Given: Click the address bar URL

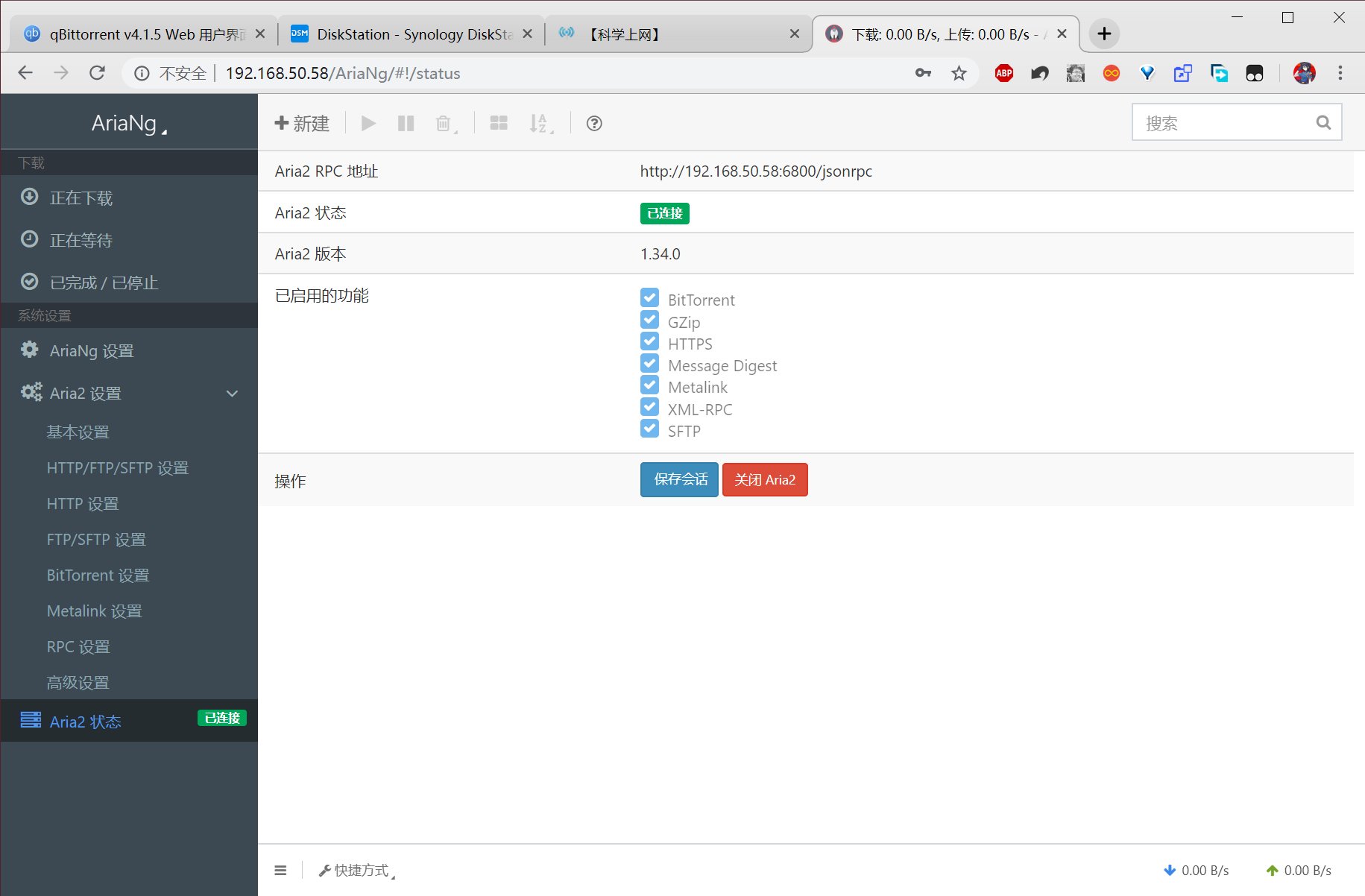Looking at the screenshot, I should pyautogui.click(x=343, y=73).
